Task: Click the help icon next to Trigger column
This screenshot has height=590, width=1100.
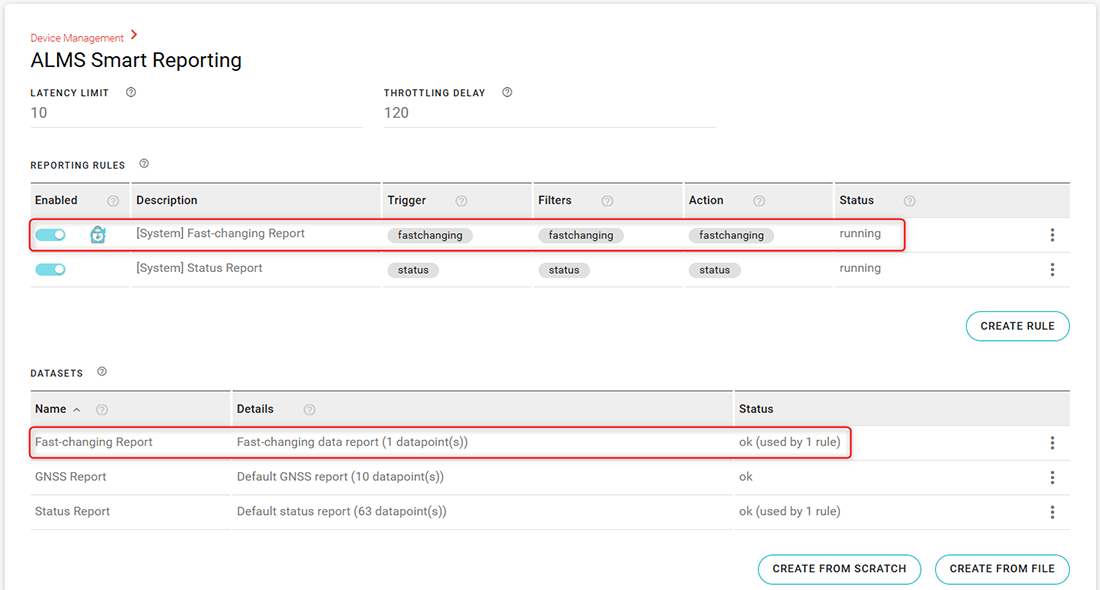Action: (x=461, y=201)
